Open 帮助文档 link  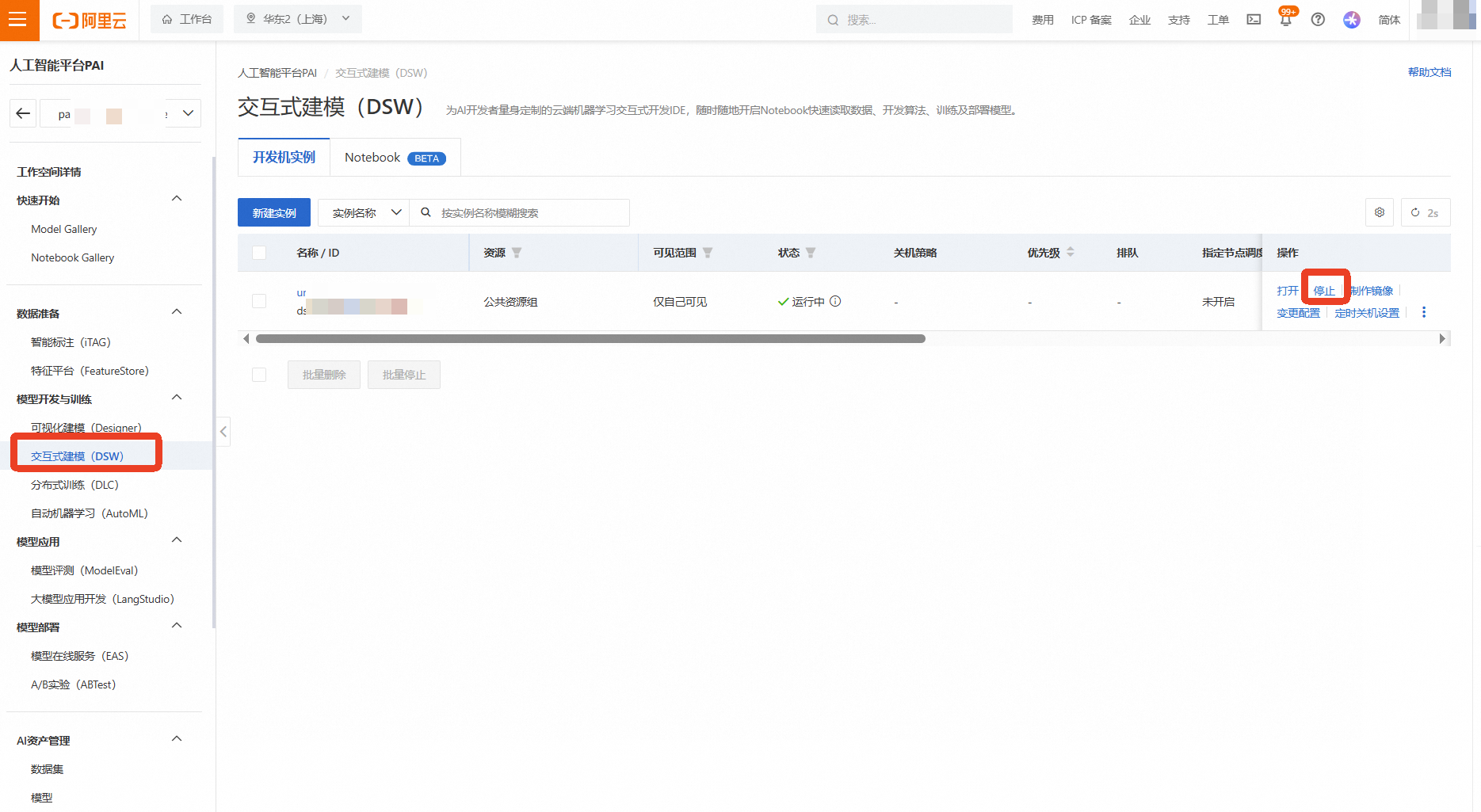click(x=1429, y=72)
